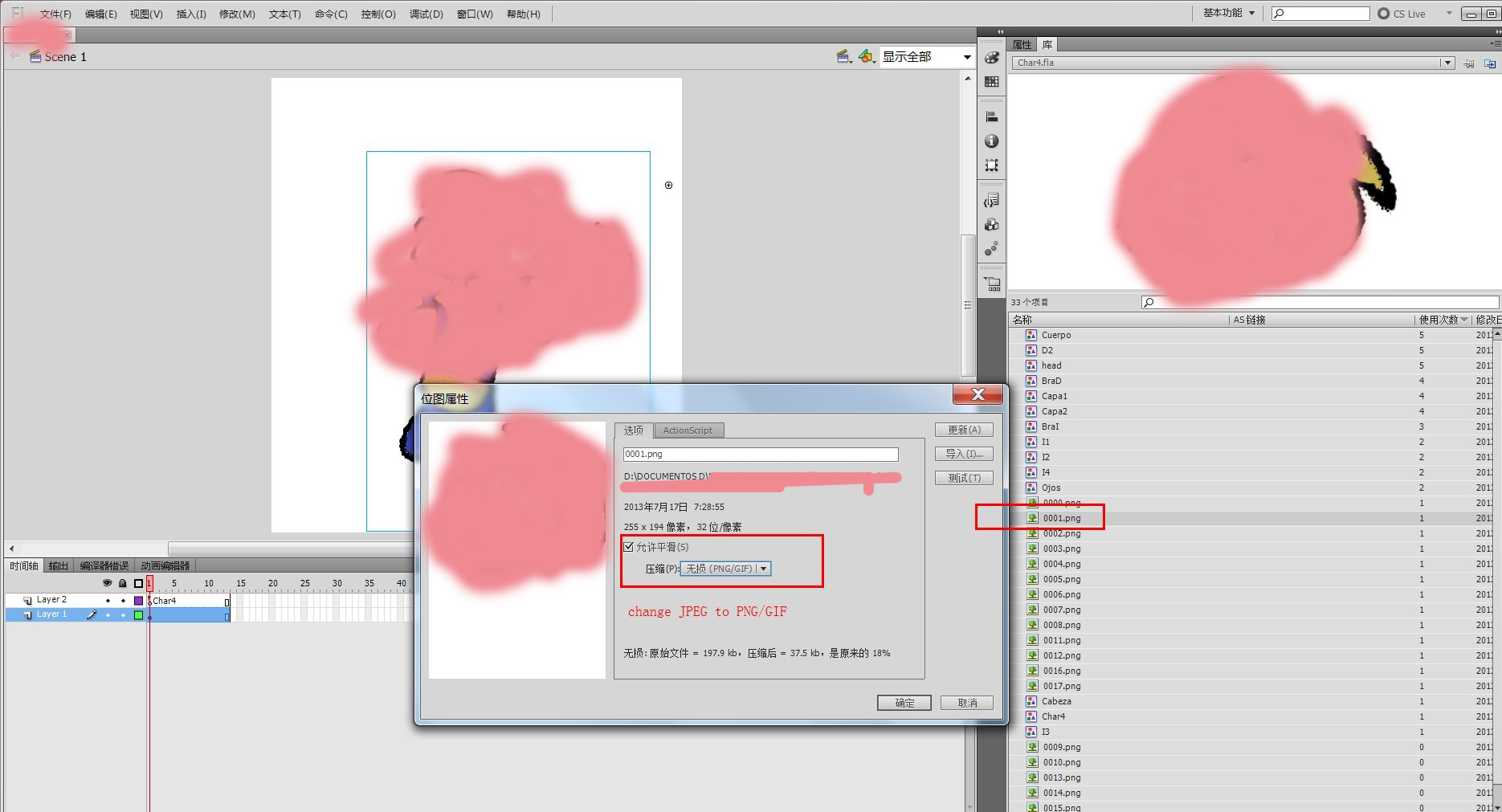Switch to the Properties panel tab
The height and width of the screenshot is (812, 1502).
(x=1022, y=45)
